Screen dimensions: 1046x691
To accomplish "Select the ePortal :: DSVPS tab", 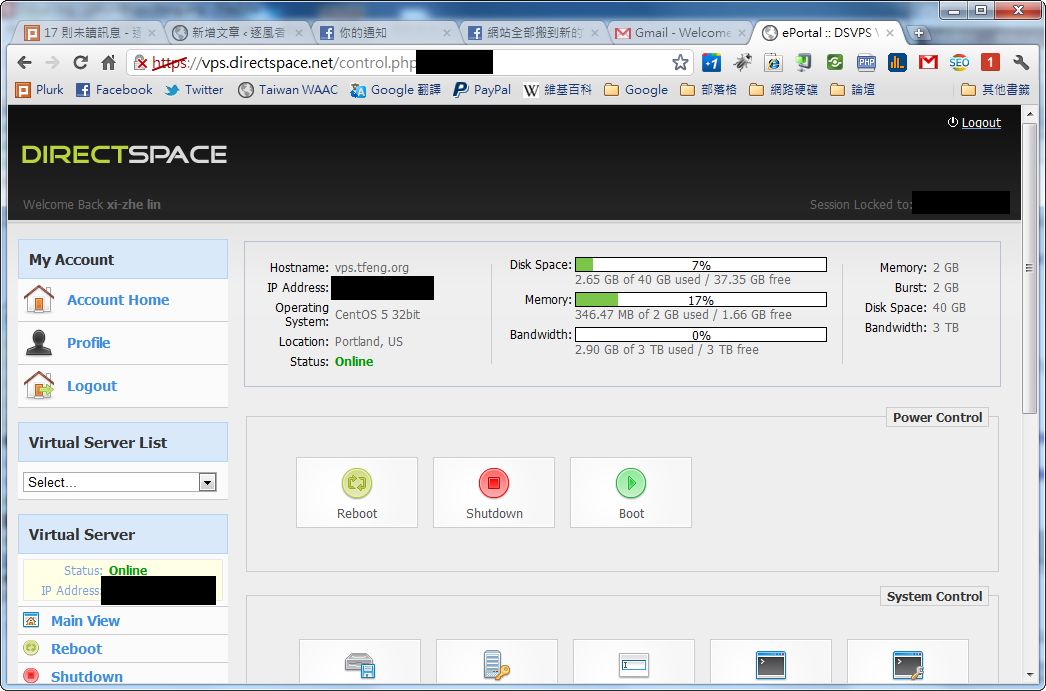I will pyautogui.click(x=829, y=33).
